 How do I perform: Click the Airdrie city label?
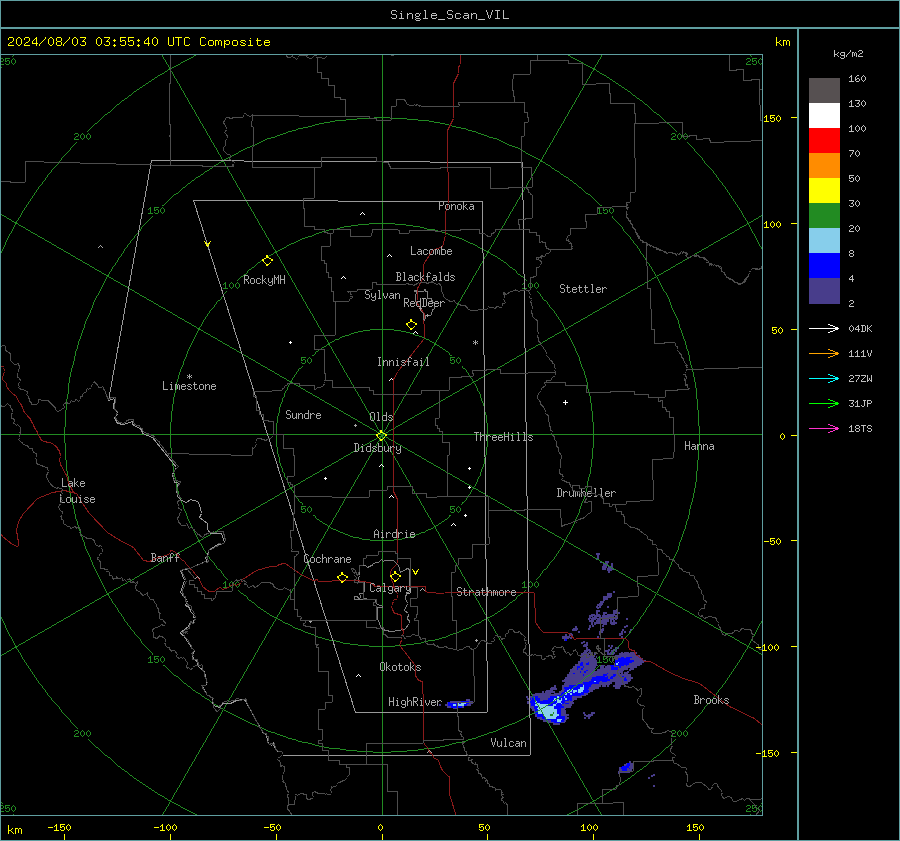point(394,534)
